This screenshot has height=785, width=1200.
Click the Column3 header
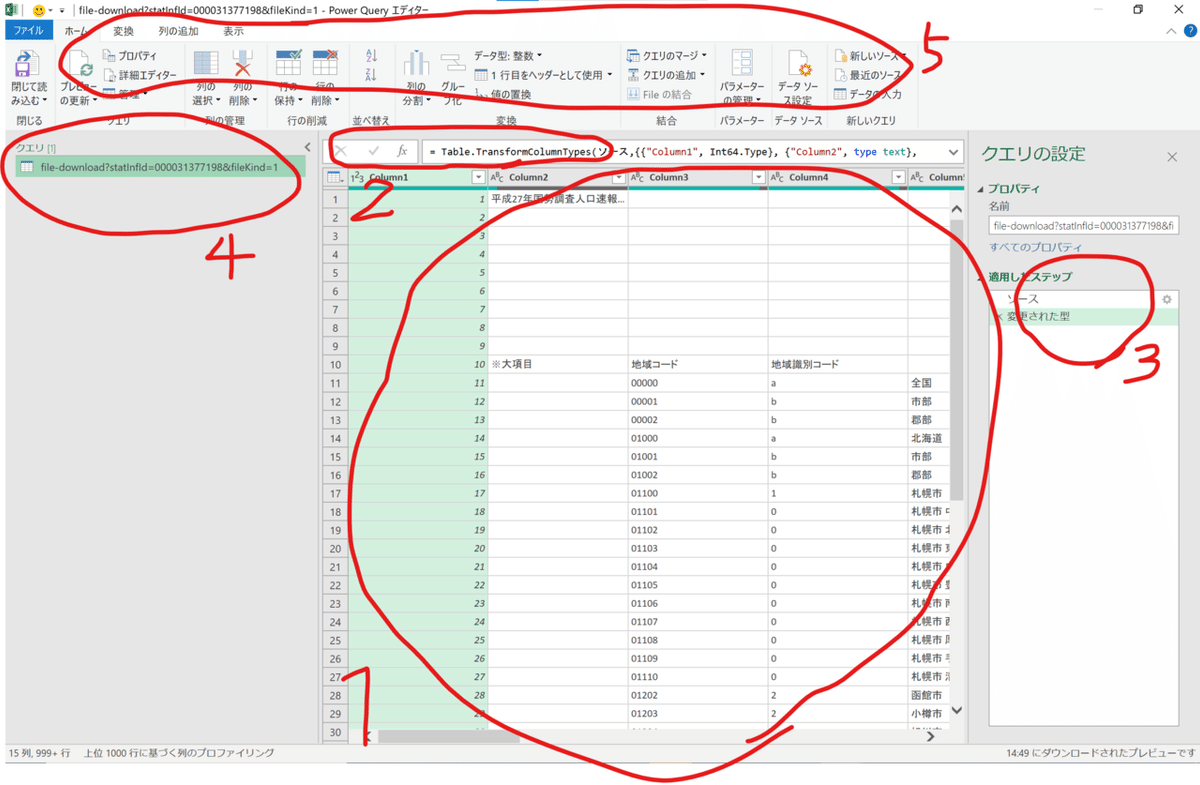coord(698,177)
